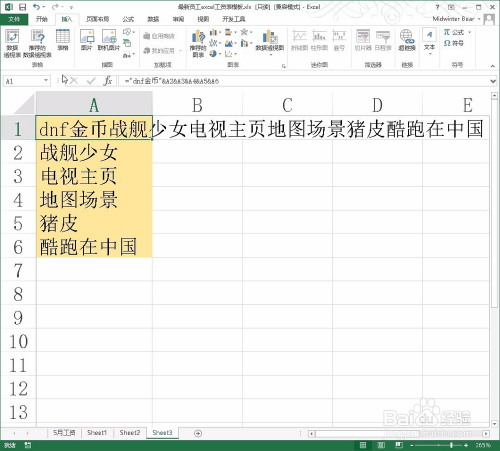Insert an area chart
Image resolution: width=500 pixels, height=451 pixels.
pyautogui.click(x=230, y=43)
